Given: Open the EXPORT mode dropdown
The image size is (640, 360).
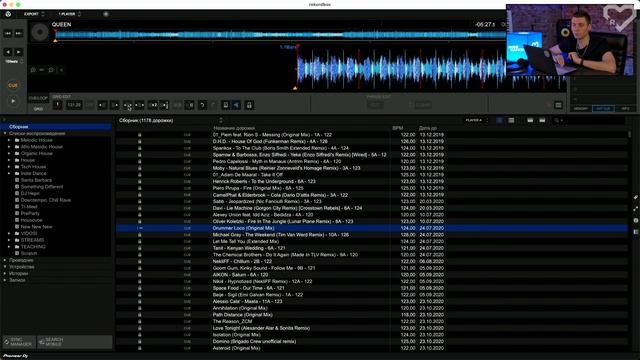Looking at the screenshot, I should point(33,14).
